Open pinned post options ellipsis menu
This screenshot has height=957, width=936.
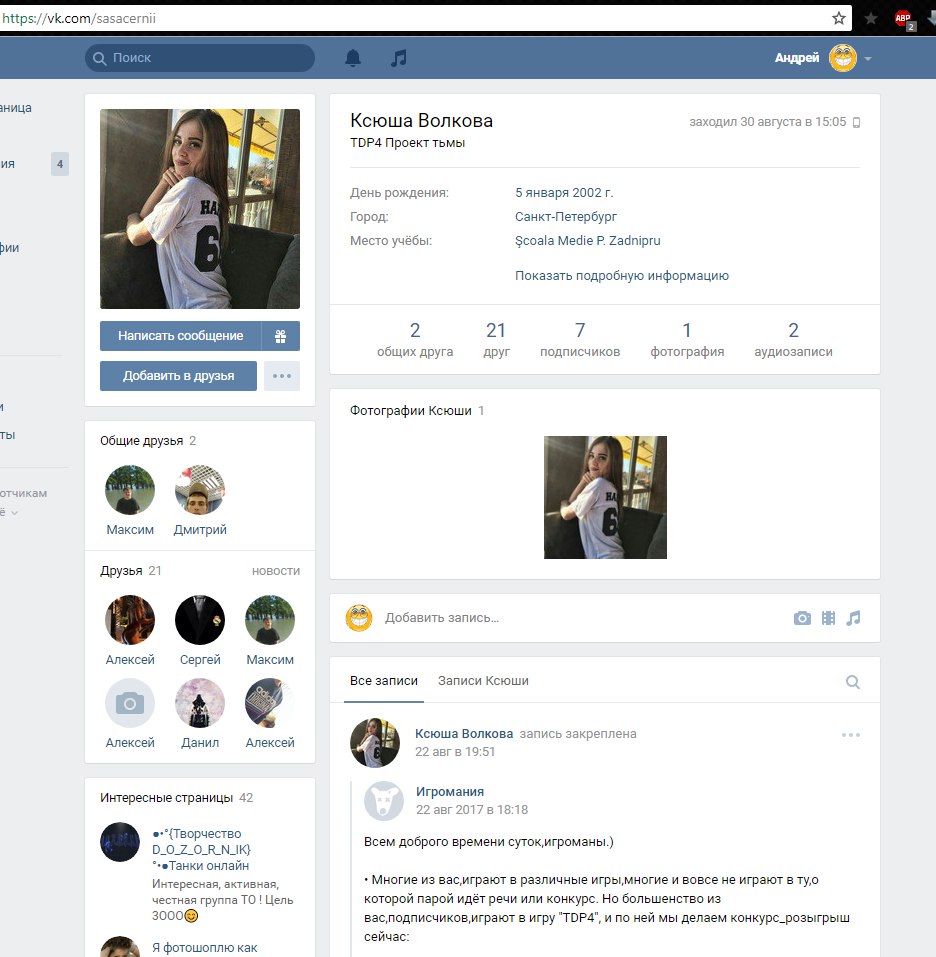click(x=851, y=735)
